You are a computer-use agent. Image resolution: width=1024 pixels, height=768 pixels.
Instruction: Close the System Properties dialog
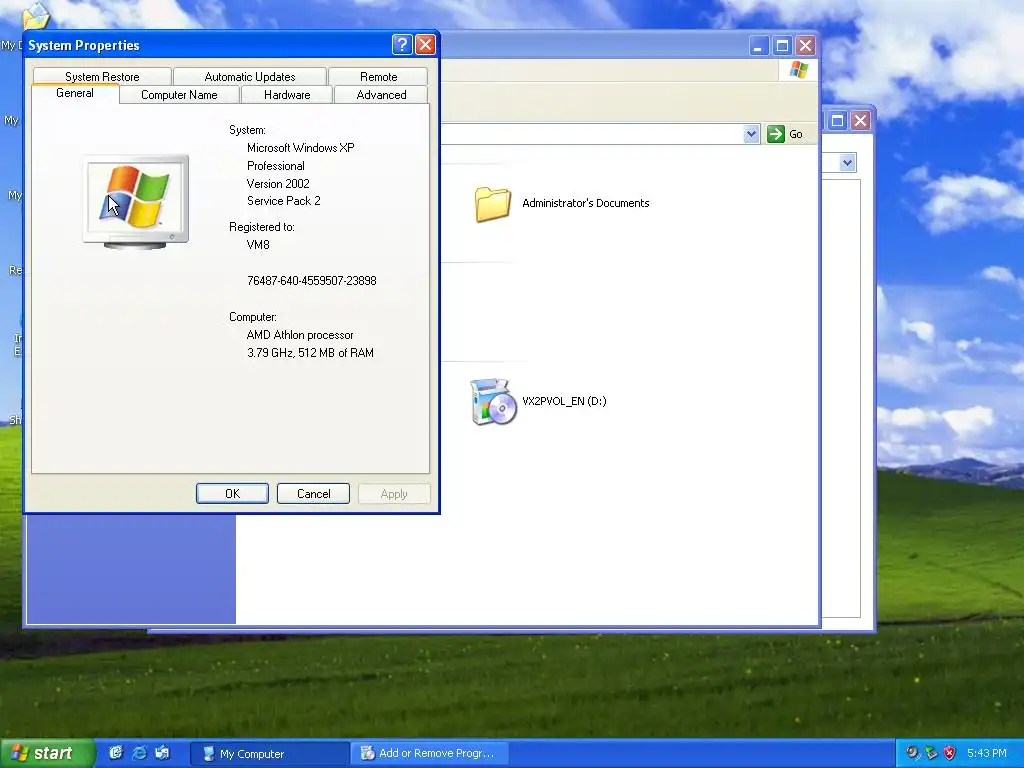(425, 44)
